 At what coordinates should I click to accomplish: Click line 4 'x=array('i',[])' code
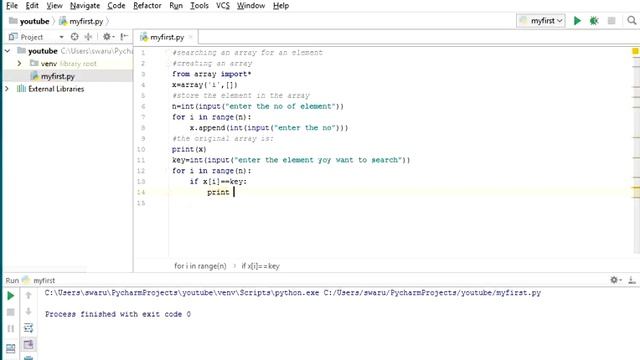pos(204,85)
